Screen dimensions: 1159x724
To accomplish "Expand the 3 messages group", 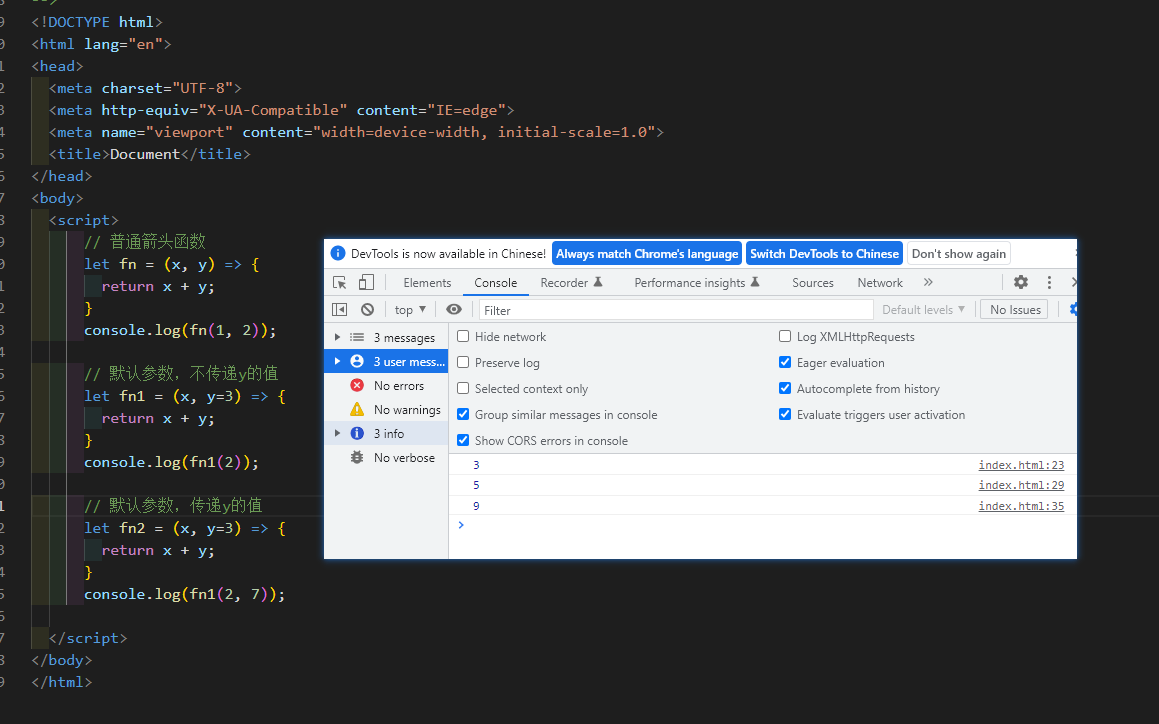I will 337,338.
